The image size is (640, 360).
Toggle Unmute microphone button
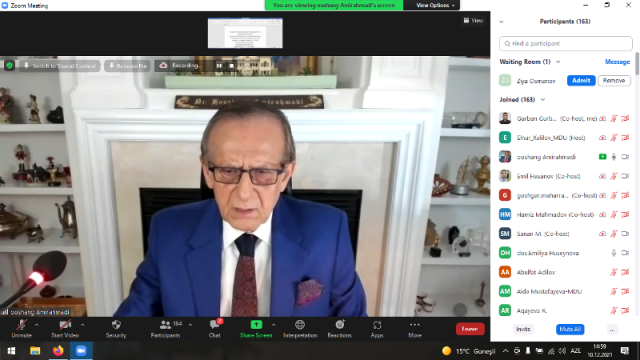[x=21, y=325]
